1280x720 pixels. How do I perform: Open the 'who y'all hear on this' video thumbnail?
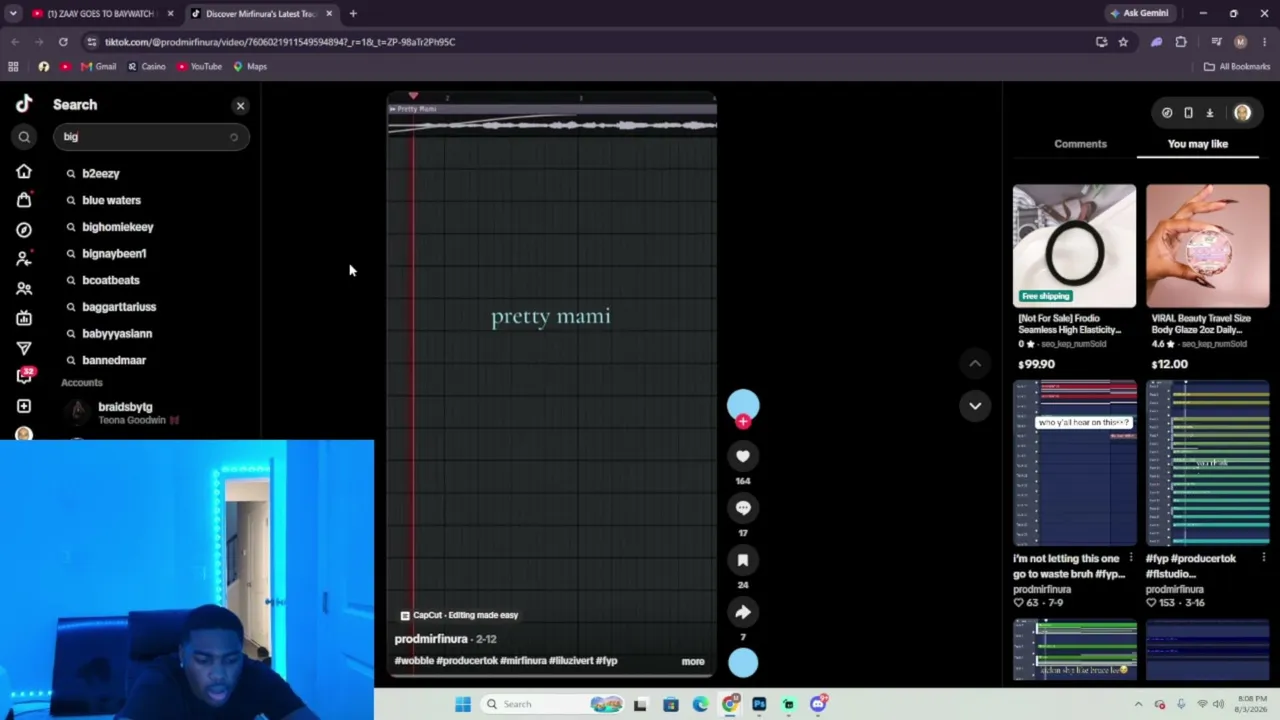click(x=1074, y=463)
